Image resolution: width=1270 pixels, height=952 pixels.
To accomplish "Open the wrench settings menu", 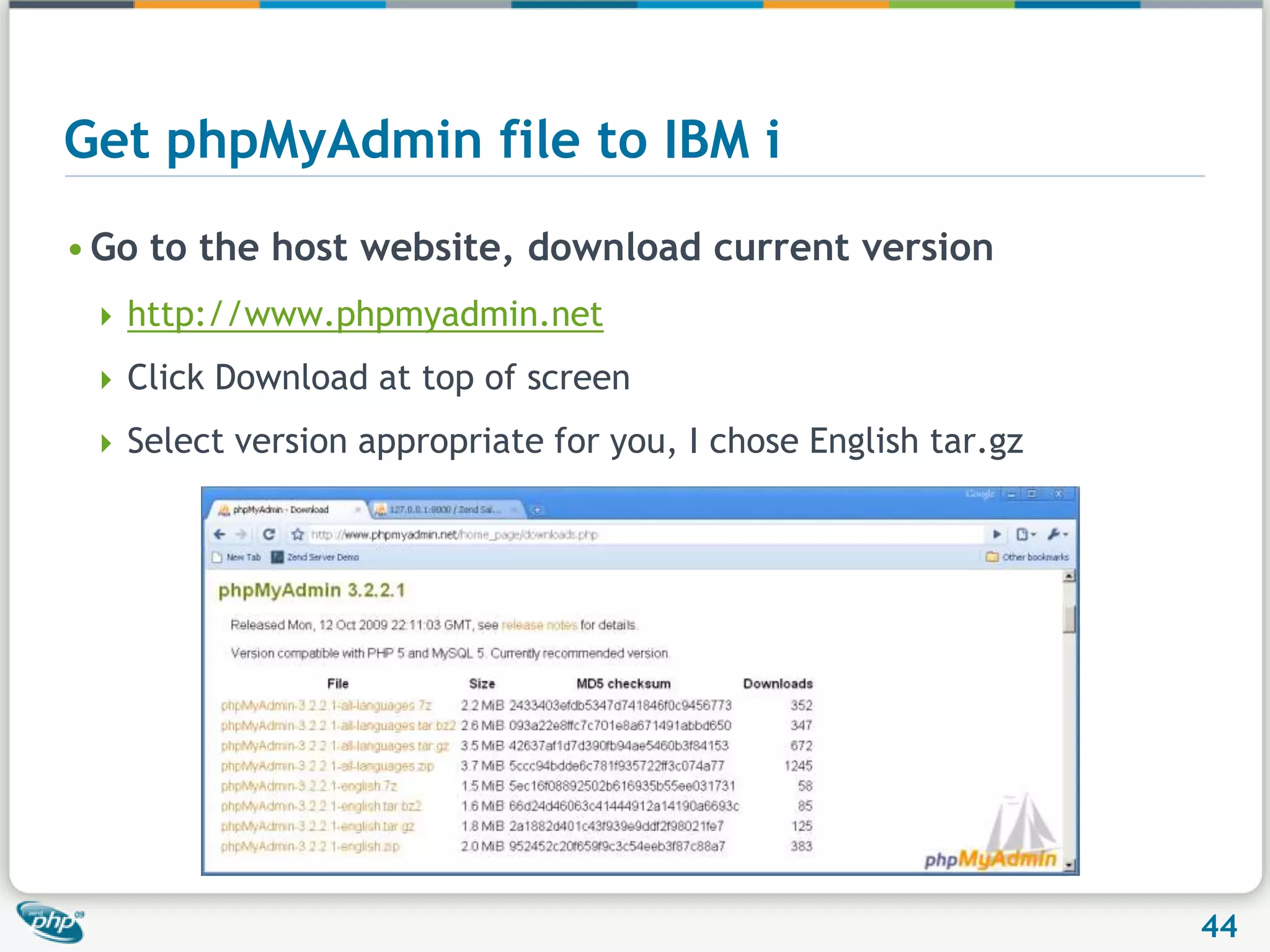I will point(1057,534).
